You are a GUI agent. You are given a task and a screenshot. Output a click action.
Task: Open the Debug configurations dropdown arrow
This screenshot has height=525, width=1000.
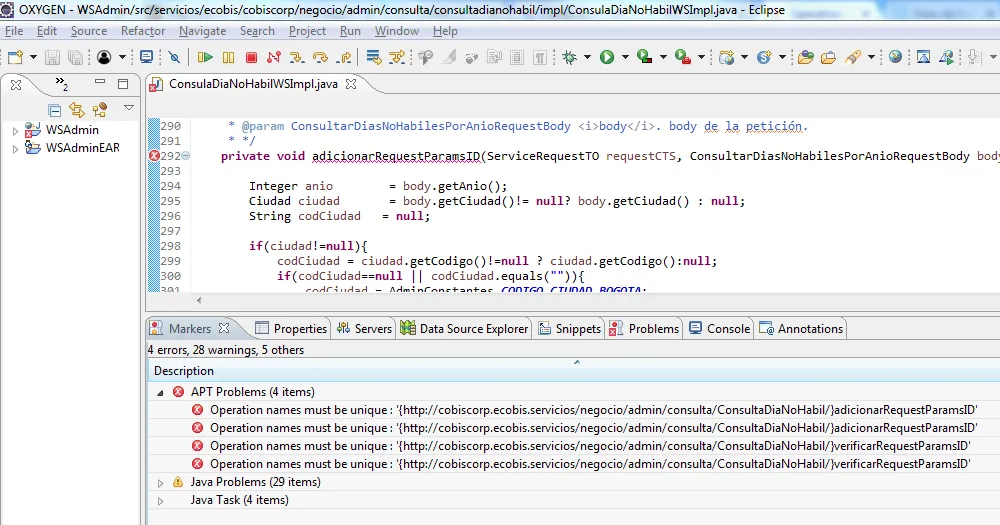tap(587, 57)
